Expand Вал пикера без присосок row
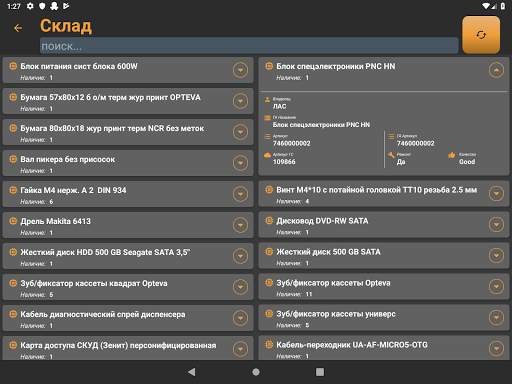Screen dimensions: 512x384 tap(240, 163)
